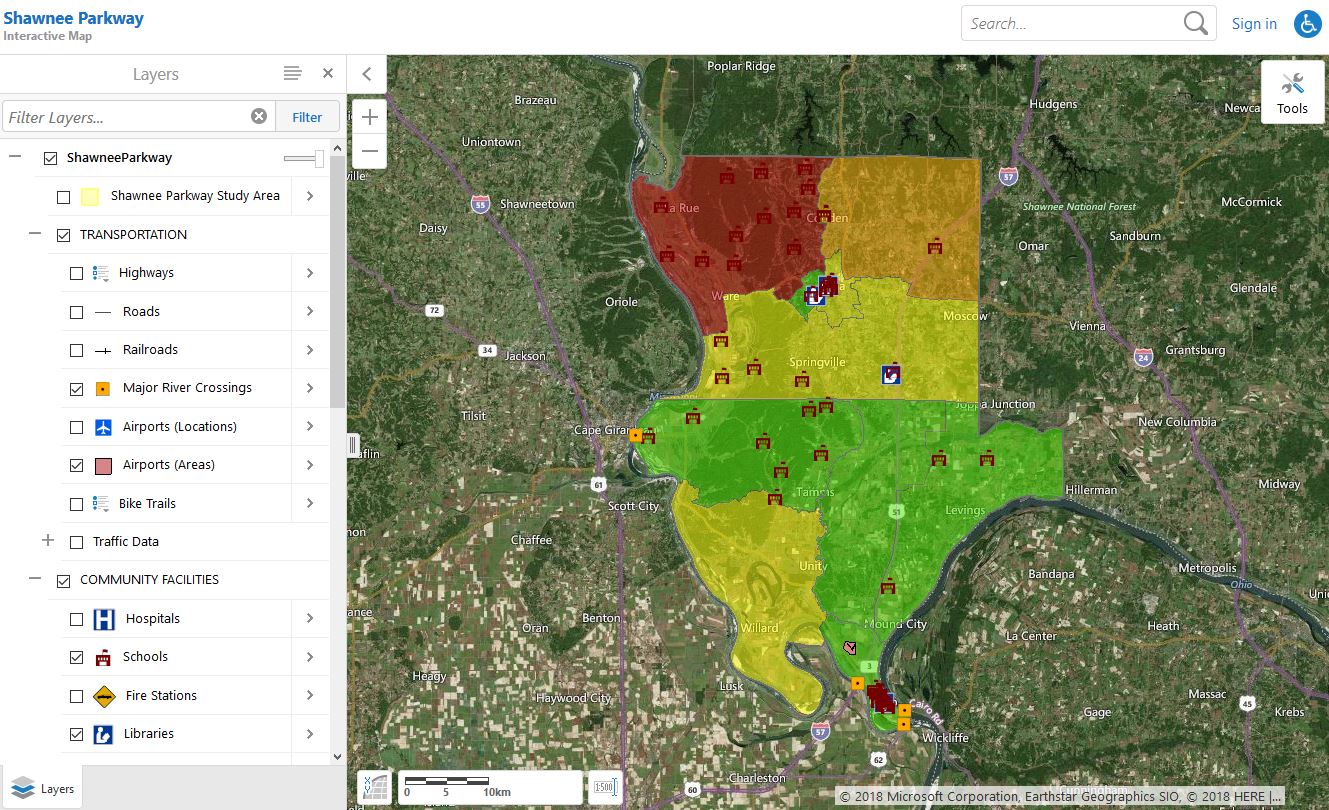
Task: Zoom out on the map
Action: click(x=370, y=151)
